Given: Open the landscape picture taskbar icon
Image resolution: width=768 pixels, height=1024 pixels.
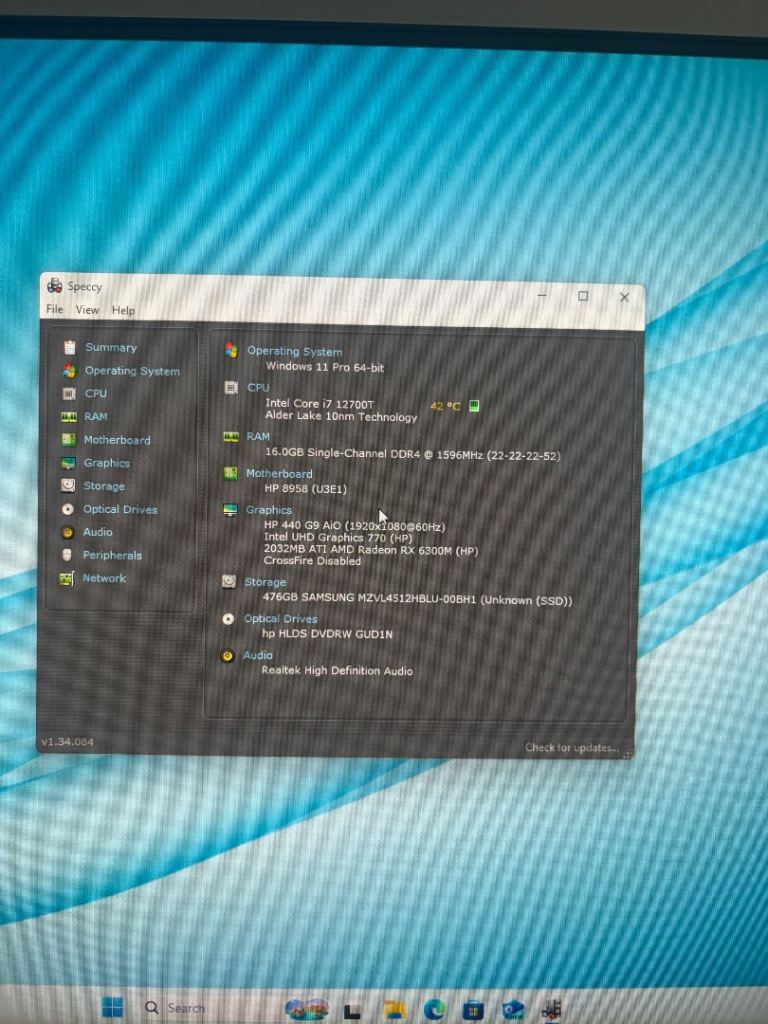Looking at the screenshot, I should [307, 1010].
